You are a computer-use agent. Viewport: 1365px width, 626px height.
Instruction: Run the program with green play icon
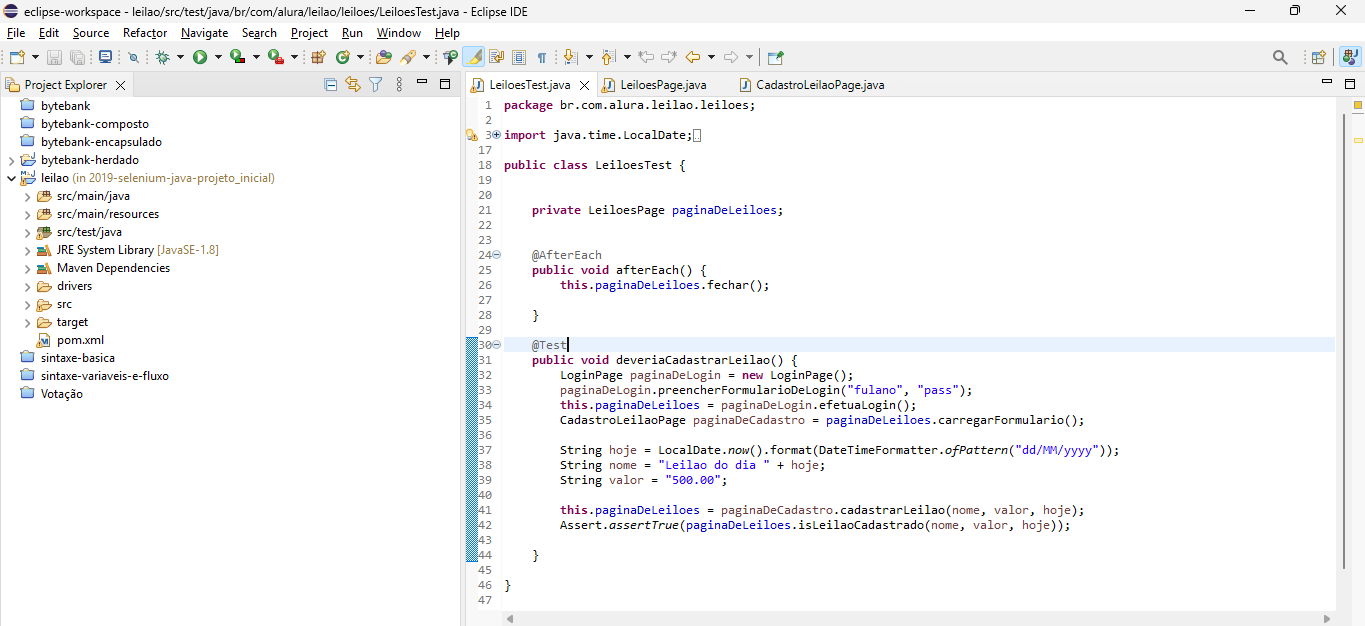point(200,58)
